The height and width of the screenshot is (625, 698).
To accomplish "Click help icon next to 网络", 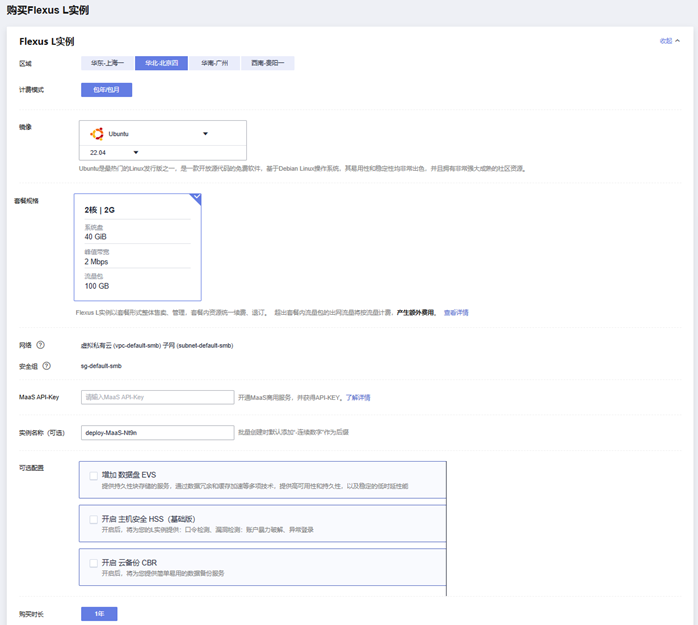I will (40, 345).
